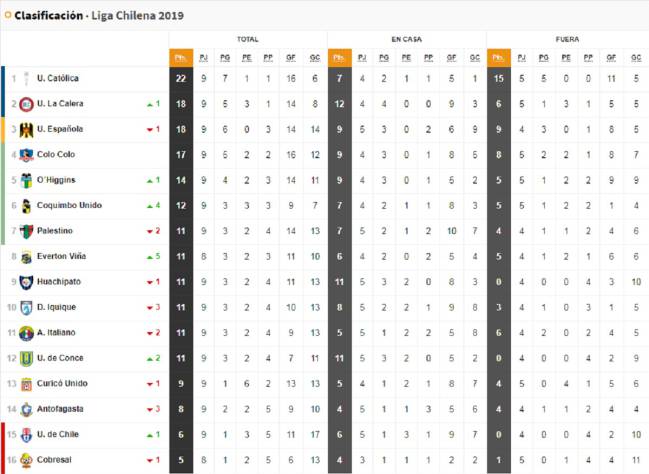Click the U. La Calera team crest

pyautogui.click(x=25, y=104)
